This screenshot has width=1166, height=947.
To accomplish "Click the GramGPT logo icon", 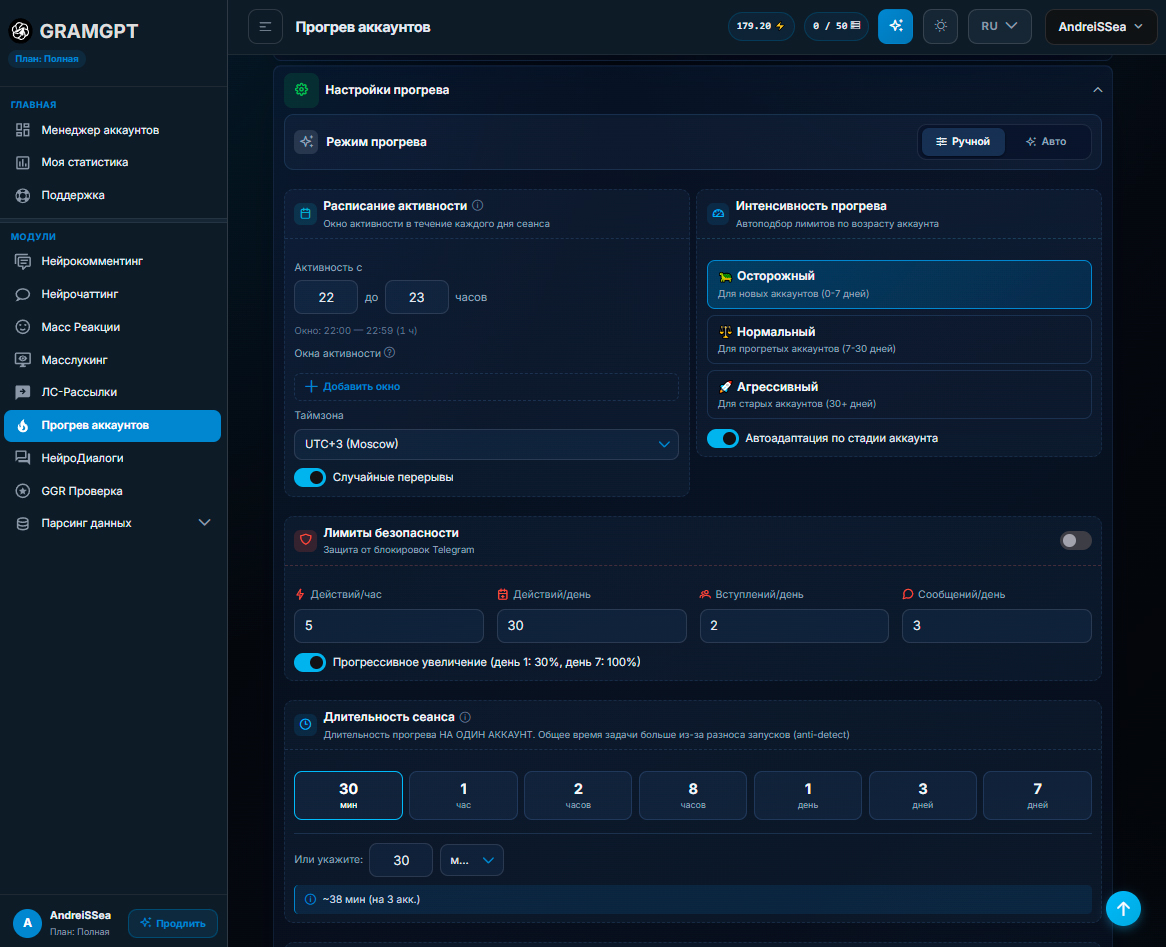I will (x=21, y=31).
